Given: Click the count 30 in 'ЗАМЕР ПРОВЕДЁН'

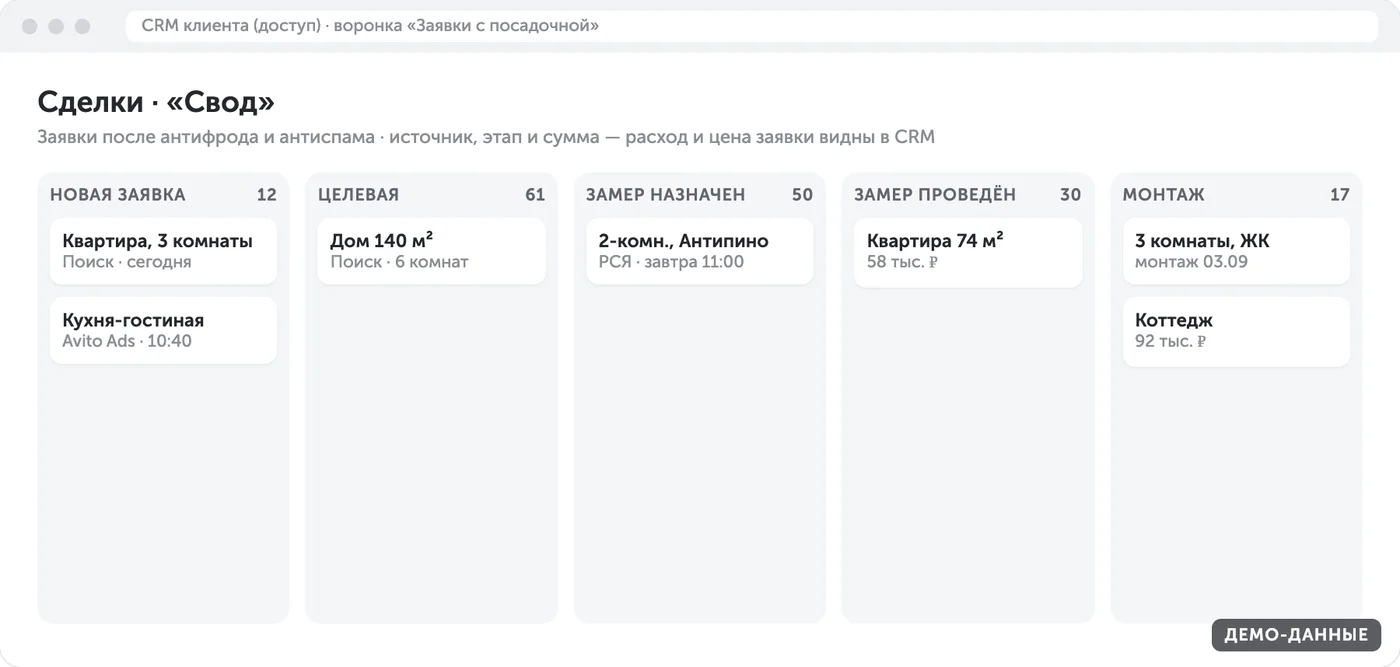Looking at the screenshot, I should 1071,195.
